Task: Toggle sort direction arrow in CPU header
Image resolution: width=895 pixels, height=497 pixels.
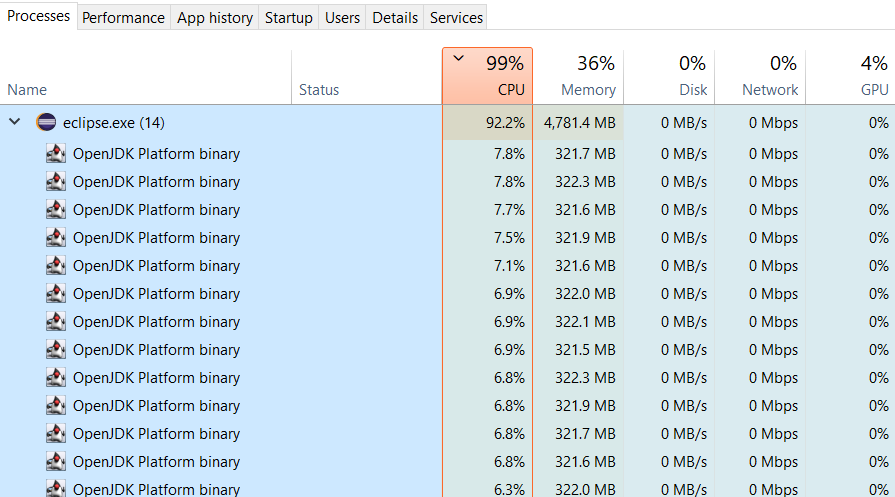Action: point(458,58)
